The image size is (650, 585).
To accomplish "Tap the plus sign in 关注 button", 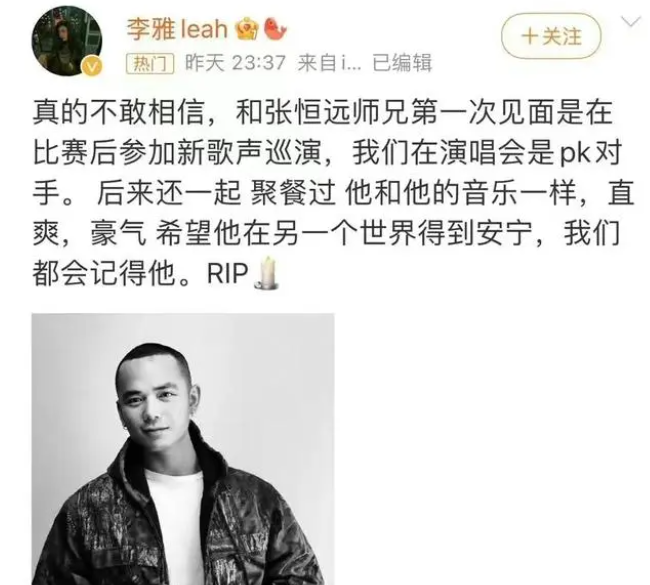I will coord(529,36).
